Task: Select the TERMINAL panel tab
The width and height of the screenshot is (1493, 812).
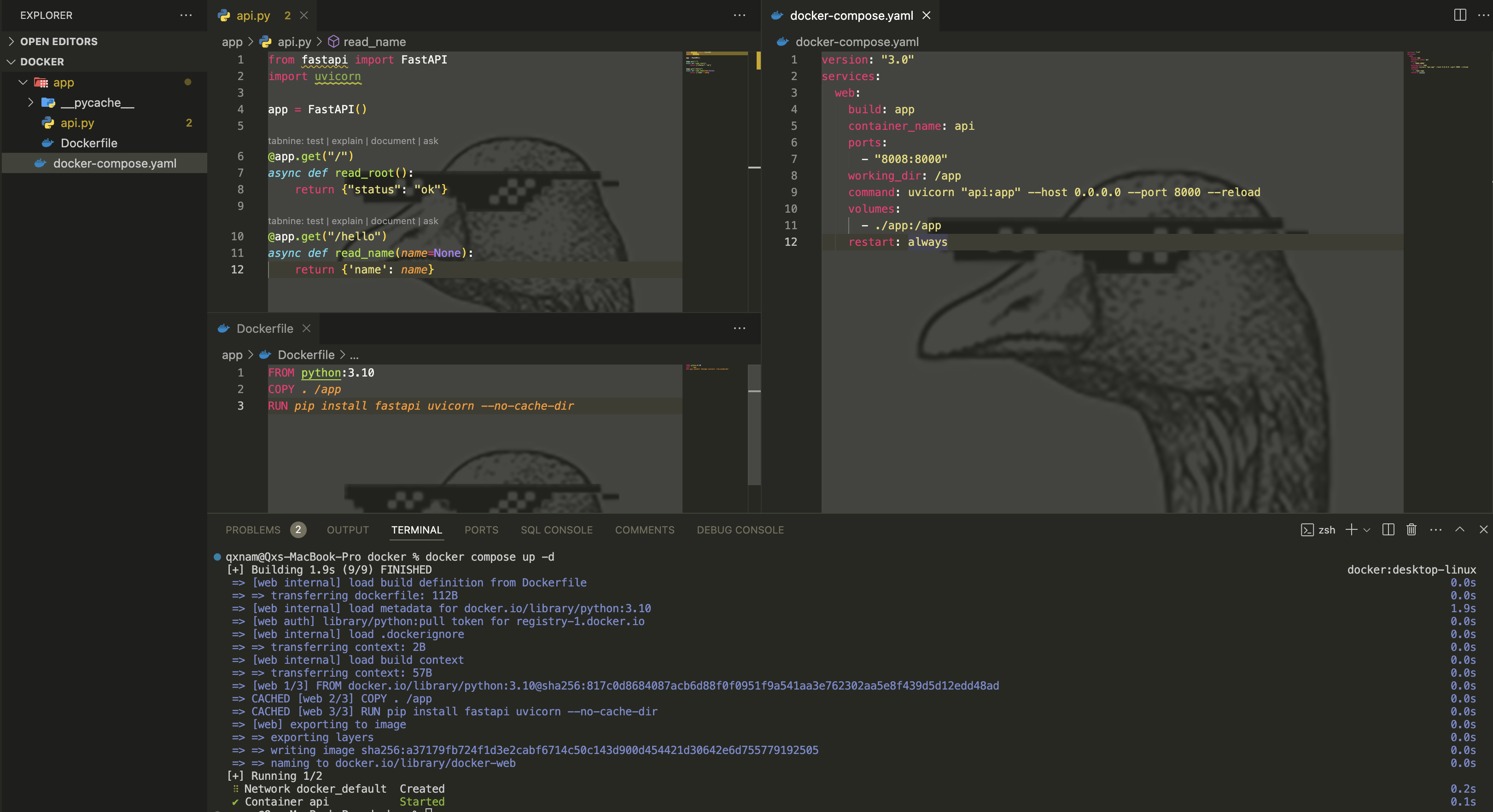Action: tap(416, 529)
